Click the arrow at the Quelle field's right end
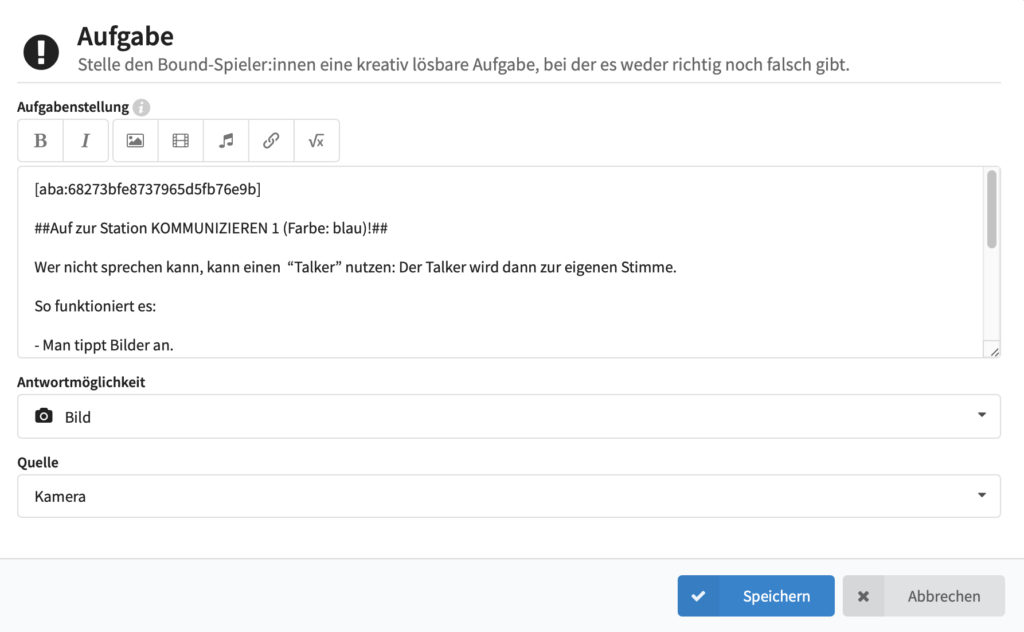 pos(982,495)
